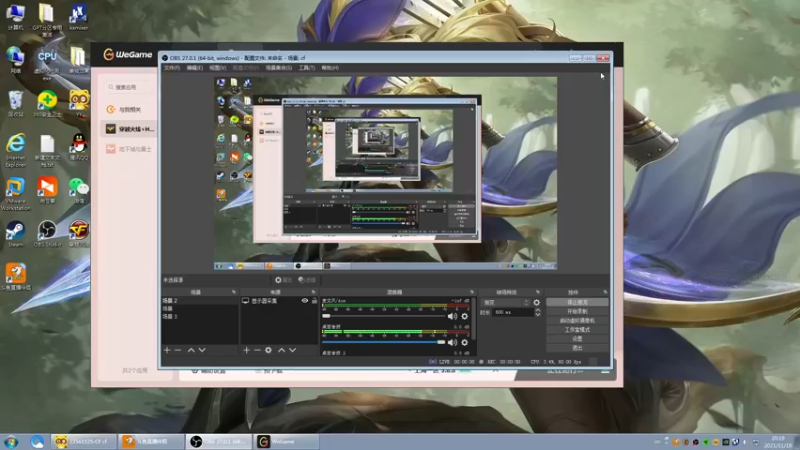This screenshot has width=800, height=450.
Task: Open scene transition settings gear
Action: tap(536, 303)
